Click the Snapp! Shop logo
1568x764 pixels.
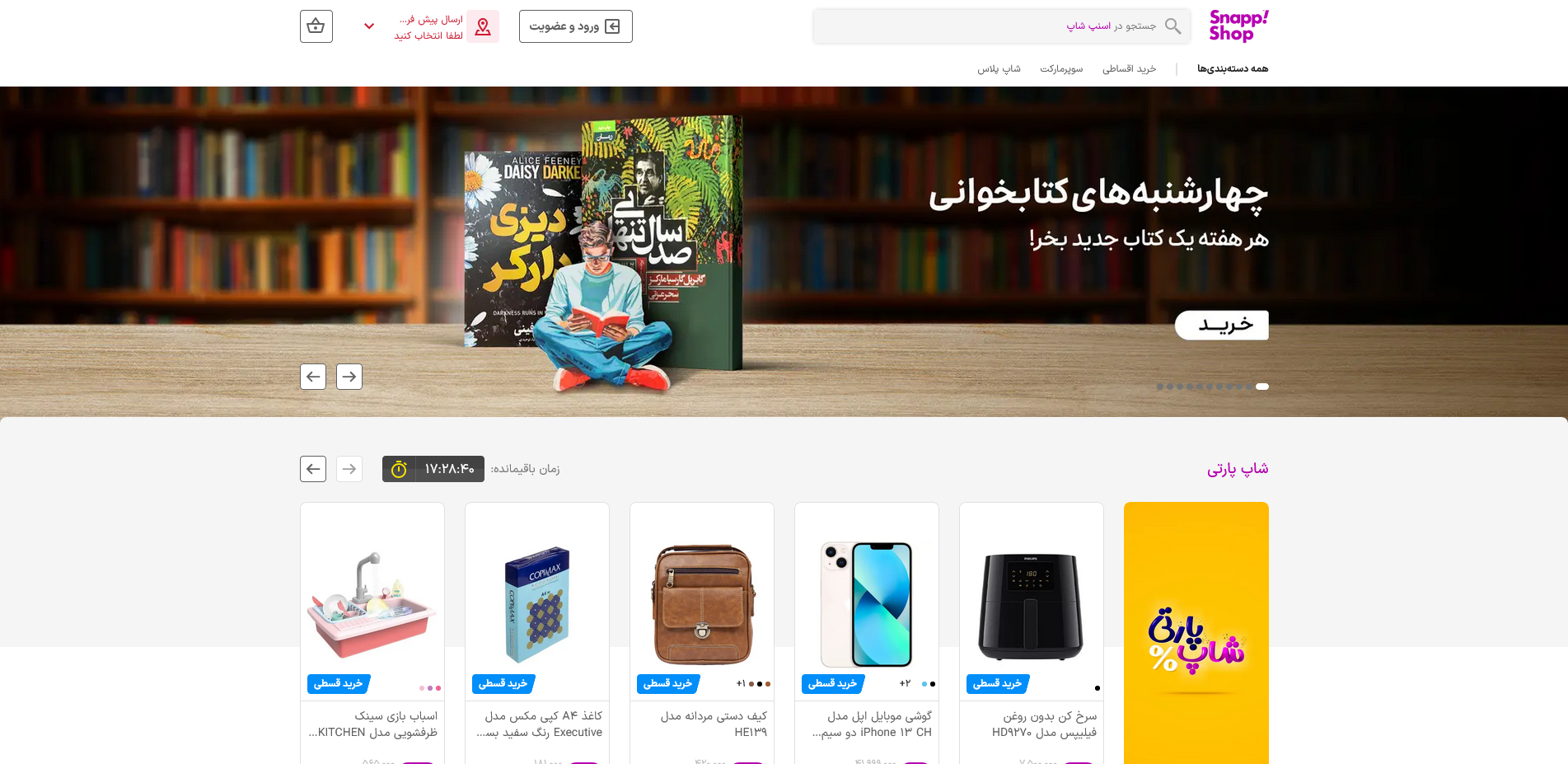click(x=1238, y=26)
